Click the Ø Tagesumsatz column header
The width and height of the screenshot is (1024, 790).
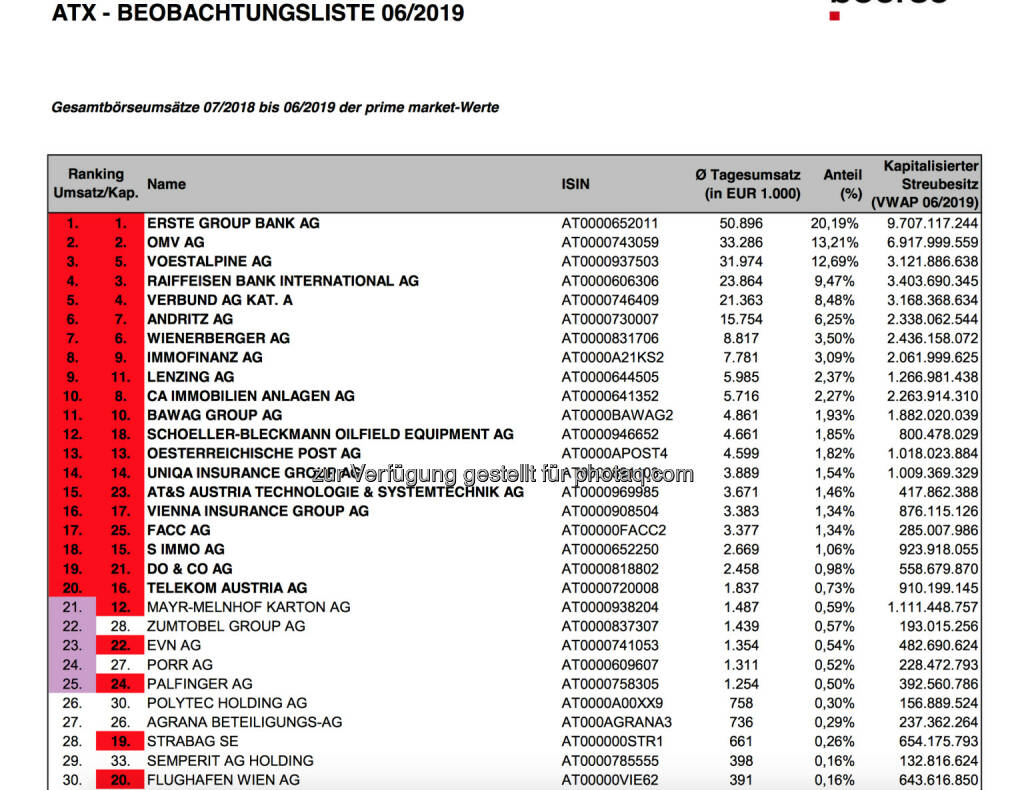pyautogui.click(x=748, y=184)
